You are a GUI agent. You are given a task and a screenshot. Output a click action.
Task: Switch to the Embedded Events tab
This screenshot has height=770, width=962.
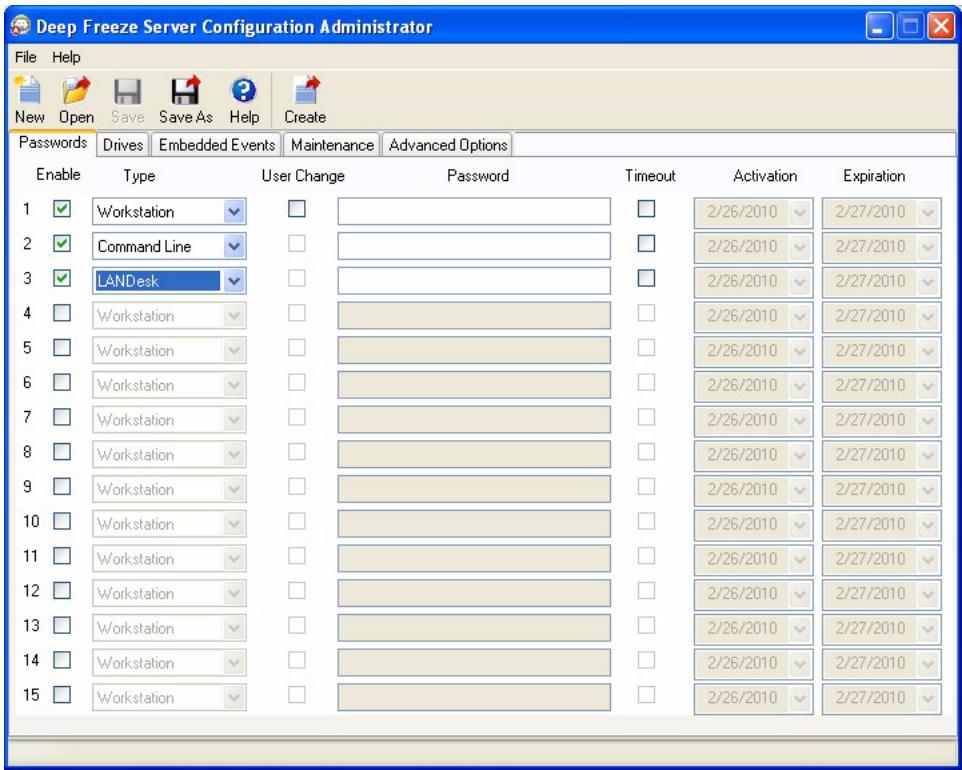tap(217, 145)
